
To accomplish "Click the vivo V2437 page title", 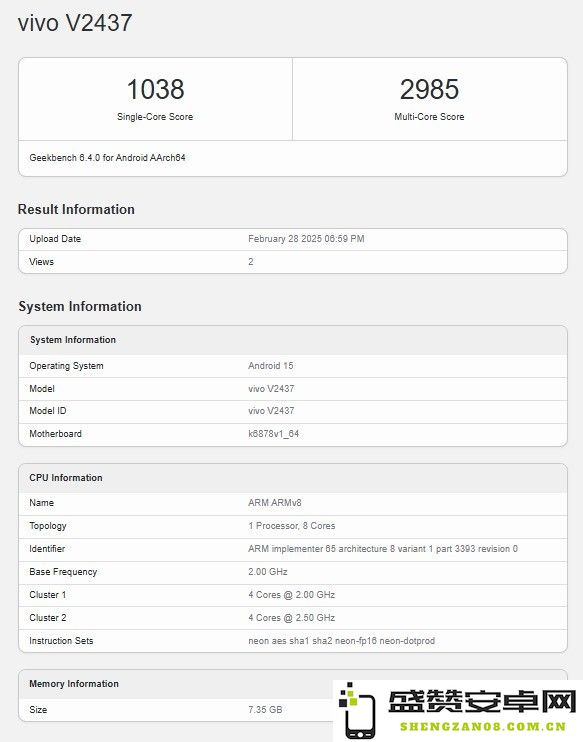I will (75, 23).
